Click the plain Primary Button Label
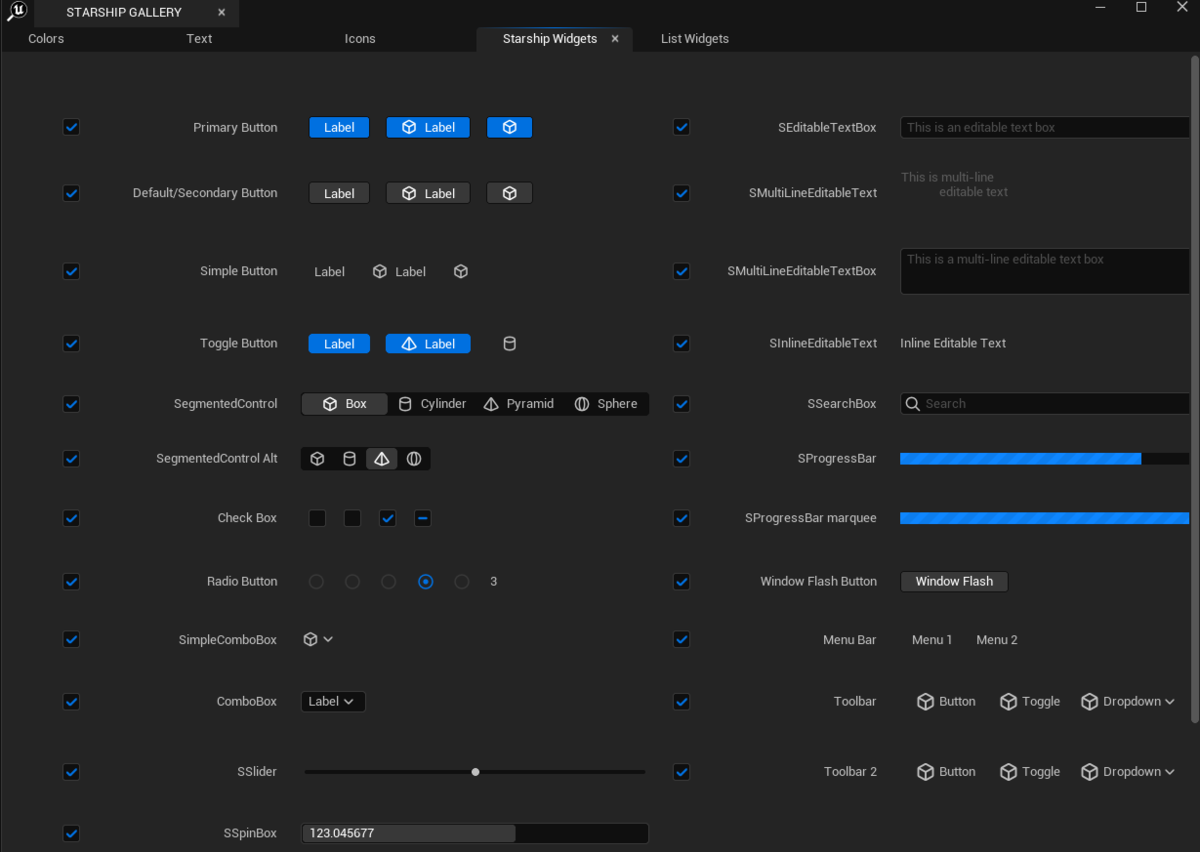 coord(339,127)
